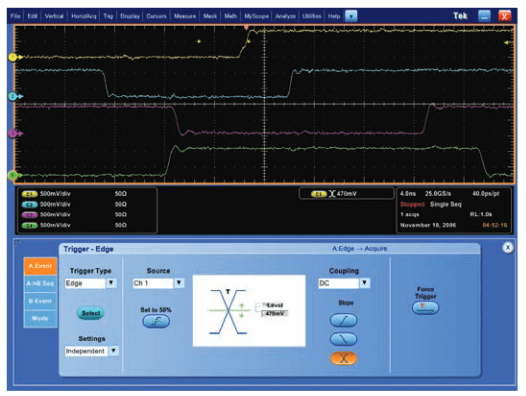
Task: Open the Utilities menu
Action: (x=312, y=16)
